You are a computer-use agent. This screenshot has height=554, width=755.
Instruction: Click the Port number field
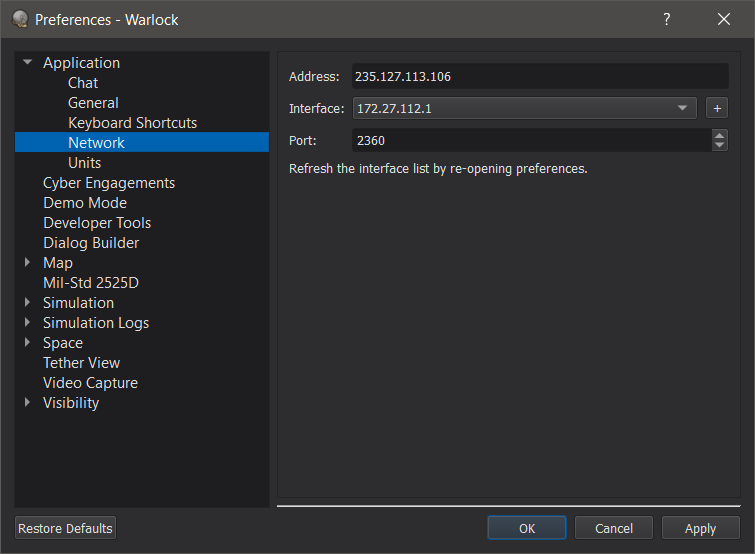tap(532, 141)
